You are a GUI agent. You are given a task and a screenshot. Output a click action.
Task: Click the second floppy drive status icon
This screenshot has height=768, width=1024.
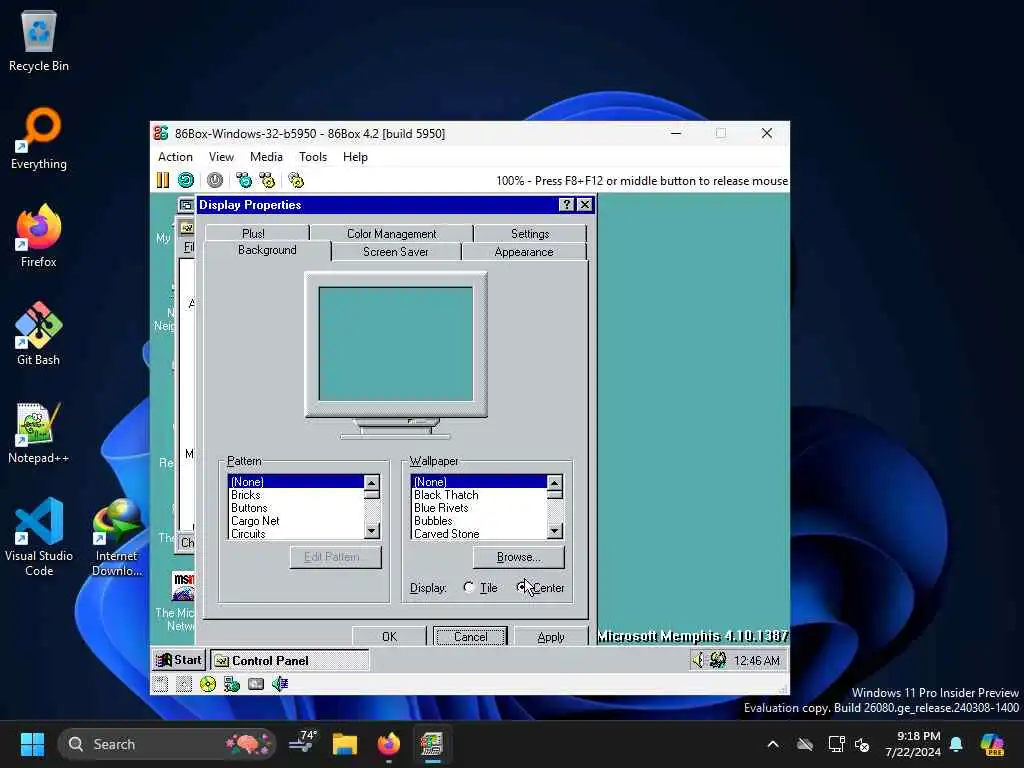[184, 684]
